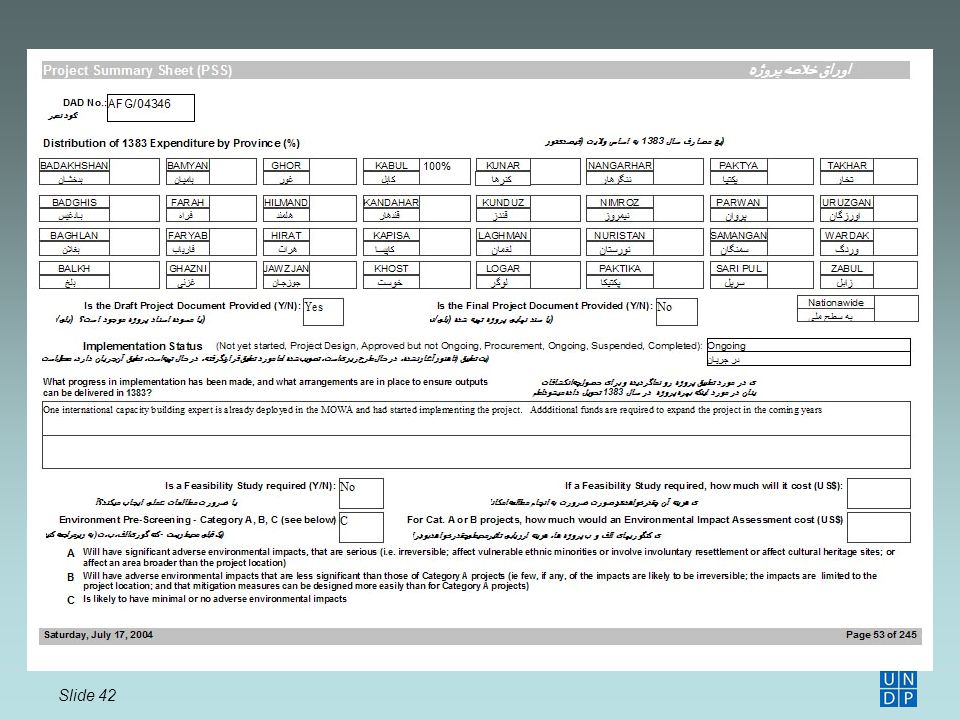Click the SARI PUL province label
The height and width of the screenshot is (720, 960).
click(x=738, y=268)
